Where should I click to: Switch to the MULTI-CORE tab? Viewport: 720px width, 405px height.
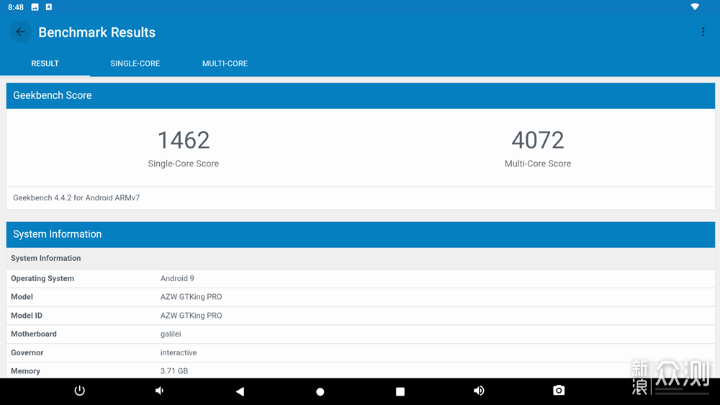[x=225, y=63]
